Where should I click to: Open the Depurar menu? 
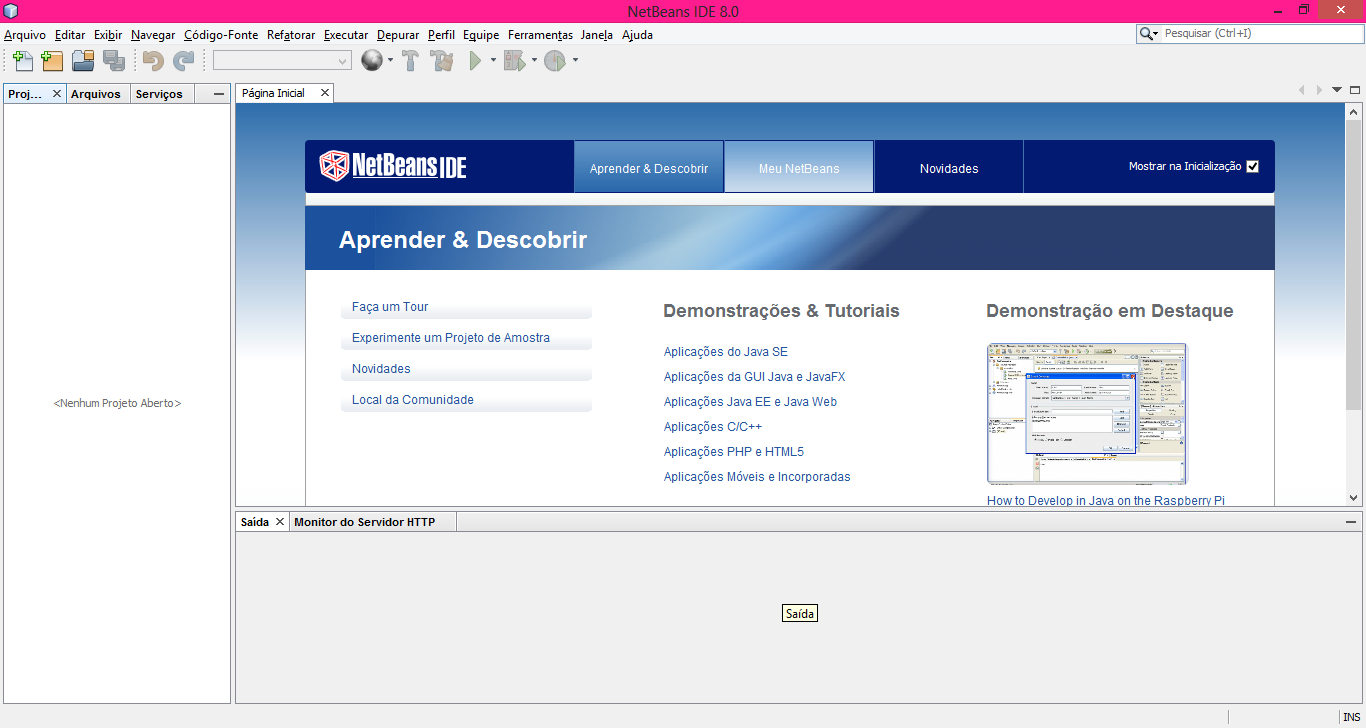pos(398,35)
